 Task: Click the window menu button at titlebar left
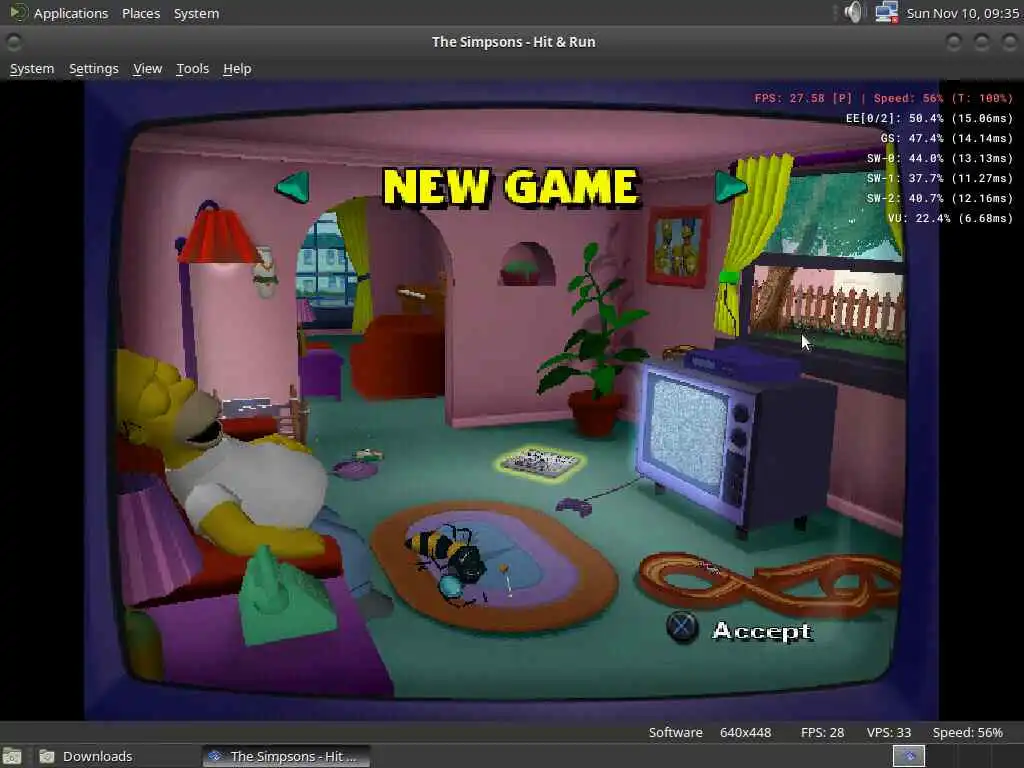coord(14,42)
